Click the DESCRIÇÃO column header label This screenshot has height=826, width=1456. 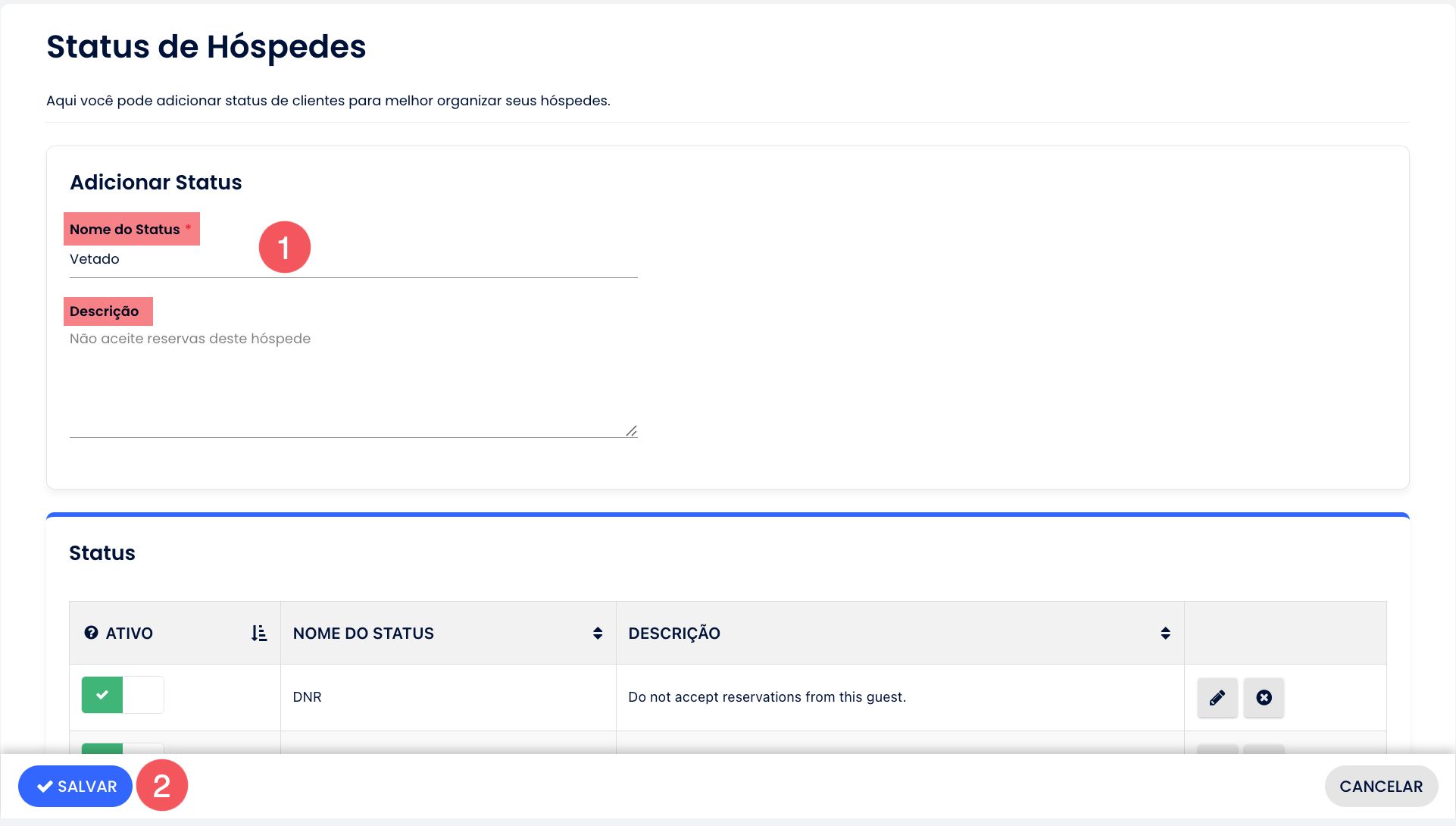point(673,634)
